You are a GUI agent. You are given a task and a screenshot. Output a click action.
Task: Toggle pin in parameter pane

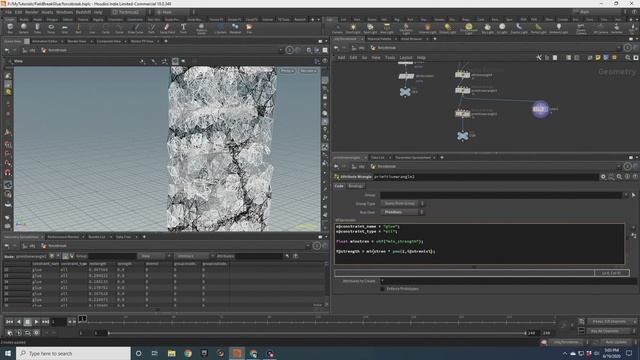627,166
